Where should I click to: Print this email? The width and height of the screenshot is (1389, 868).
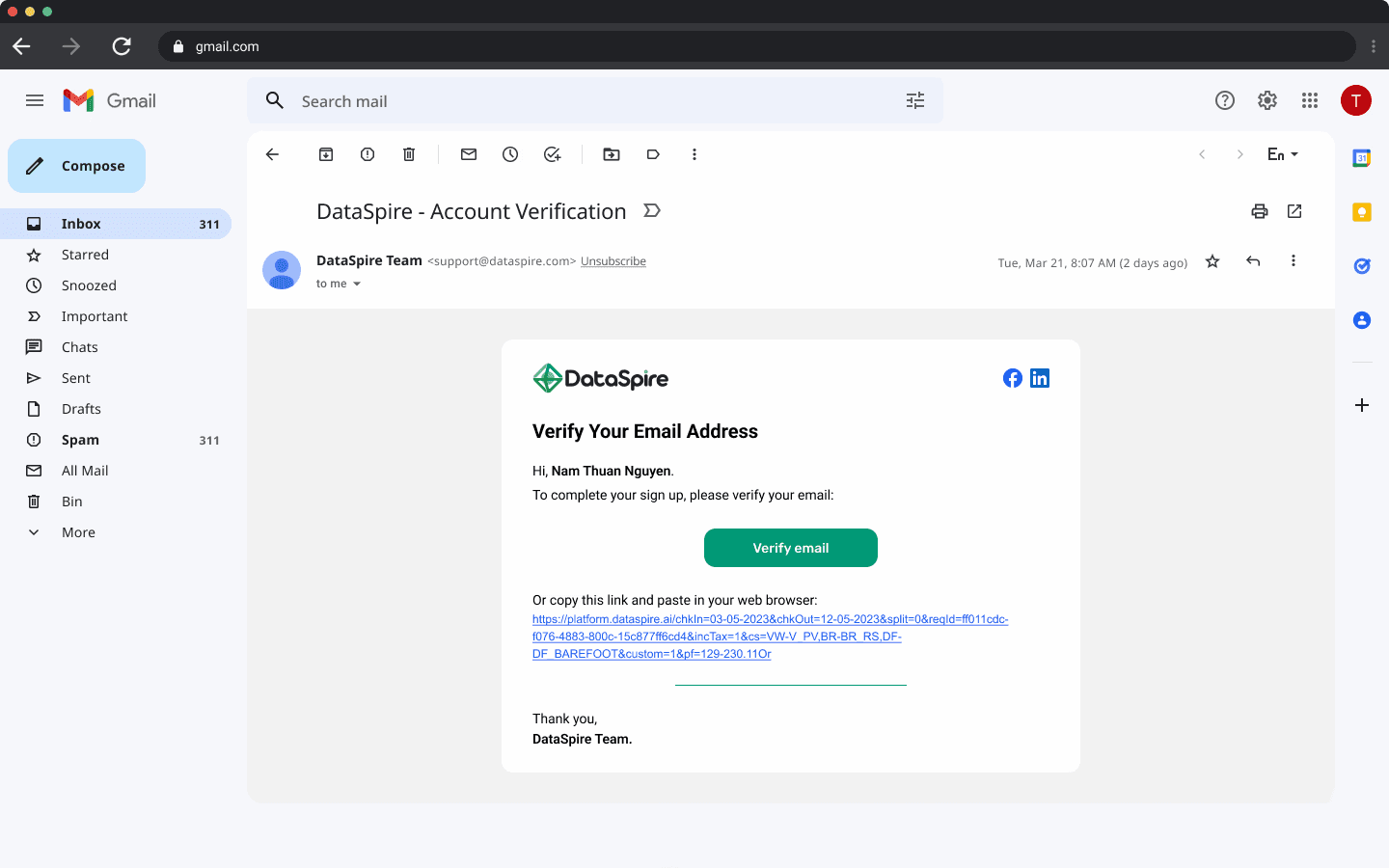click(x=1260, y=211)
